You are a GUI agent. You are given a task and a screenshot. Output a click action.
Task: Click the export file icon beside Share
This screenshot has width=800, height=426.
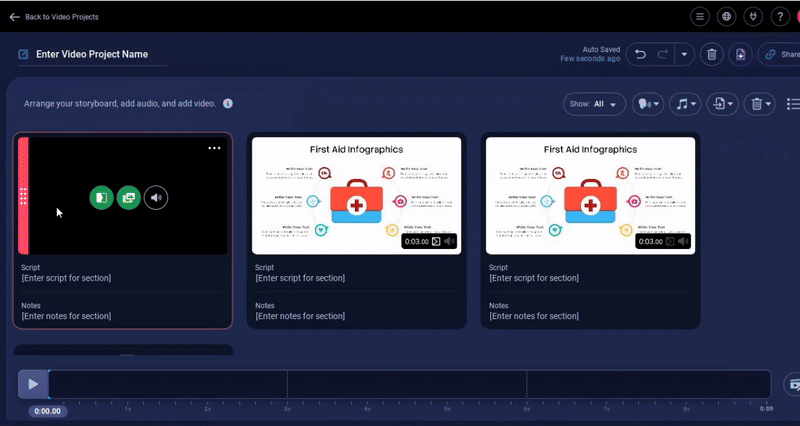click(x=740, y=54)
